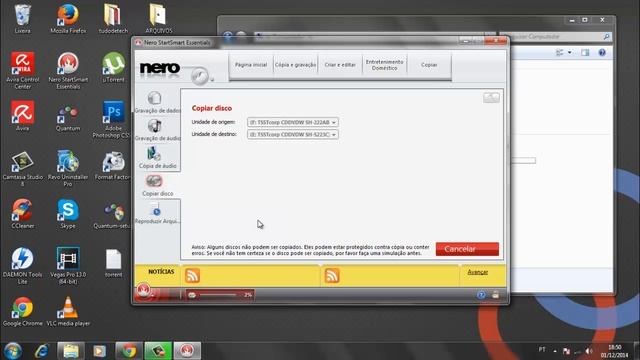The image size is (640, 360).
Task: Click the first news RSS feed icon
Action: [x=192, y=276]
